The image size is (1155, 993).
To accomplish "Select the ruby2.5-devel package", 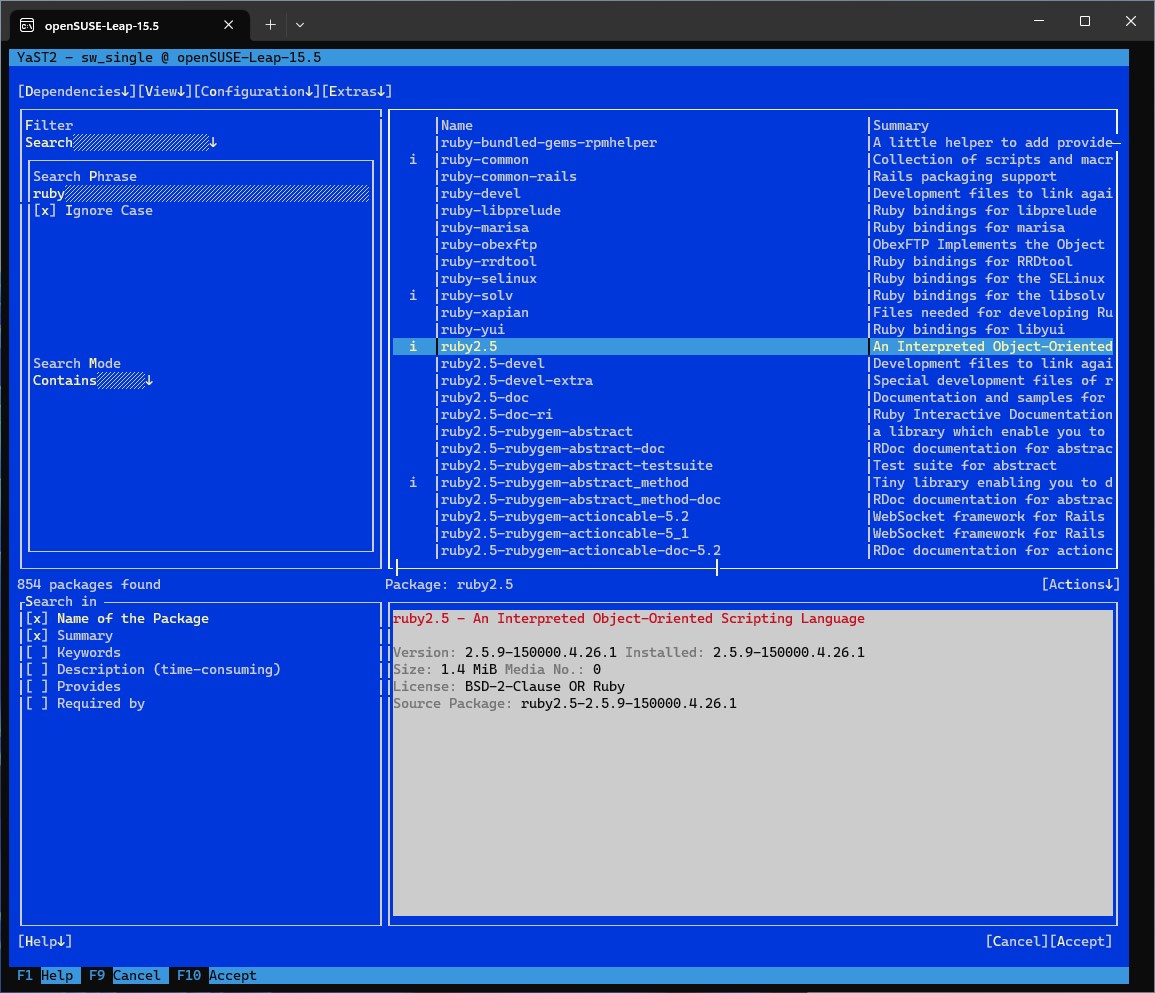I will pyautogui.click(x=754, y=363).
